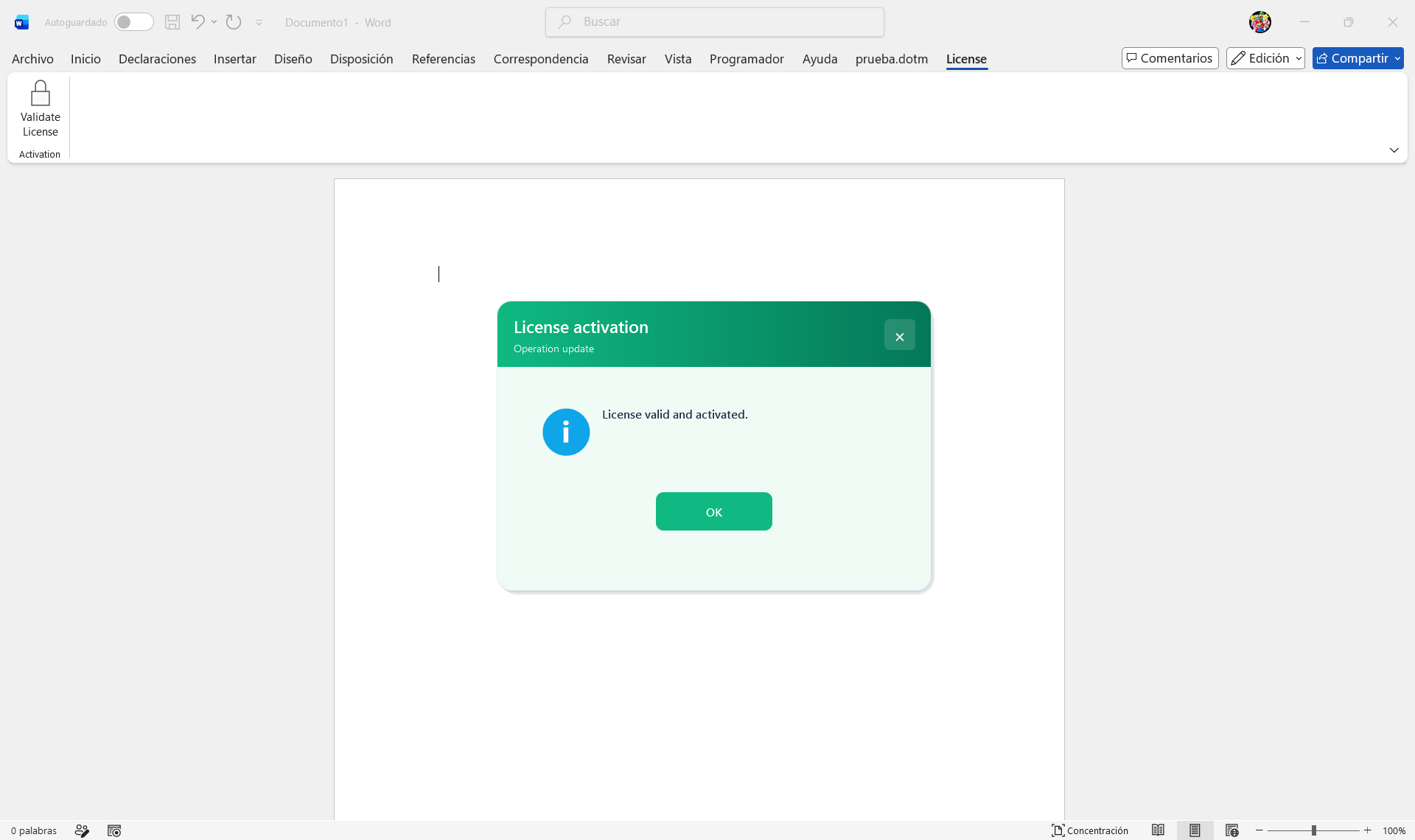
Task: Click into the Buscar search field
Action: (x=715, y=22)
